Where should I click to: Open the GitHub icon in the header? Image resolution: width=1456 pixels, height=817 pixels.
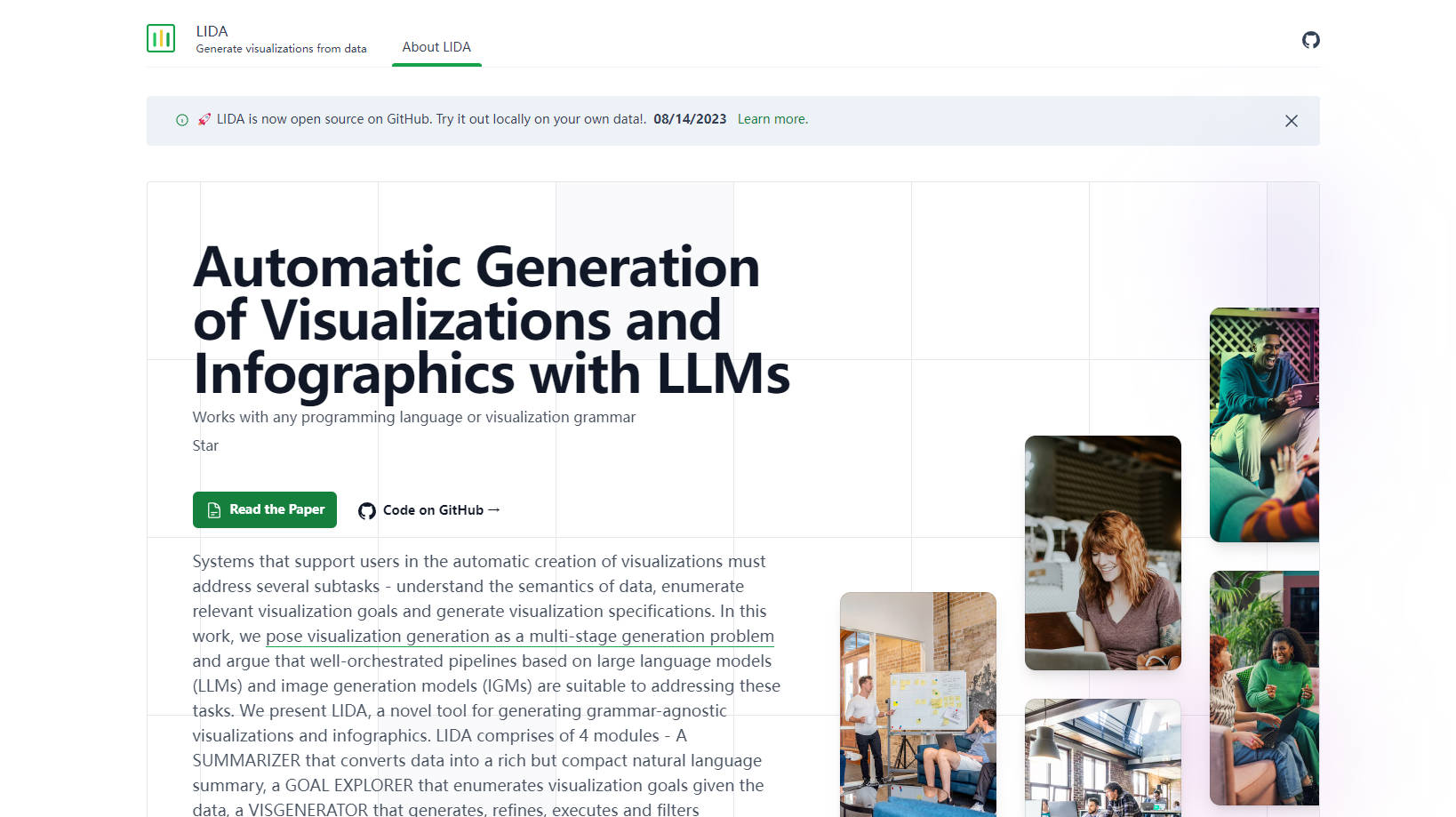pos(1310,40)
